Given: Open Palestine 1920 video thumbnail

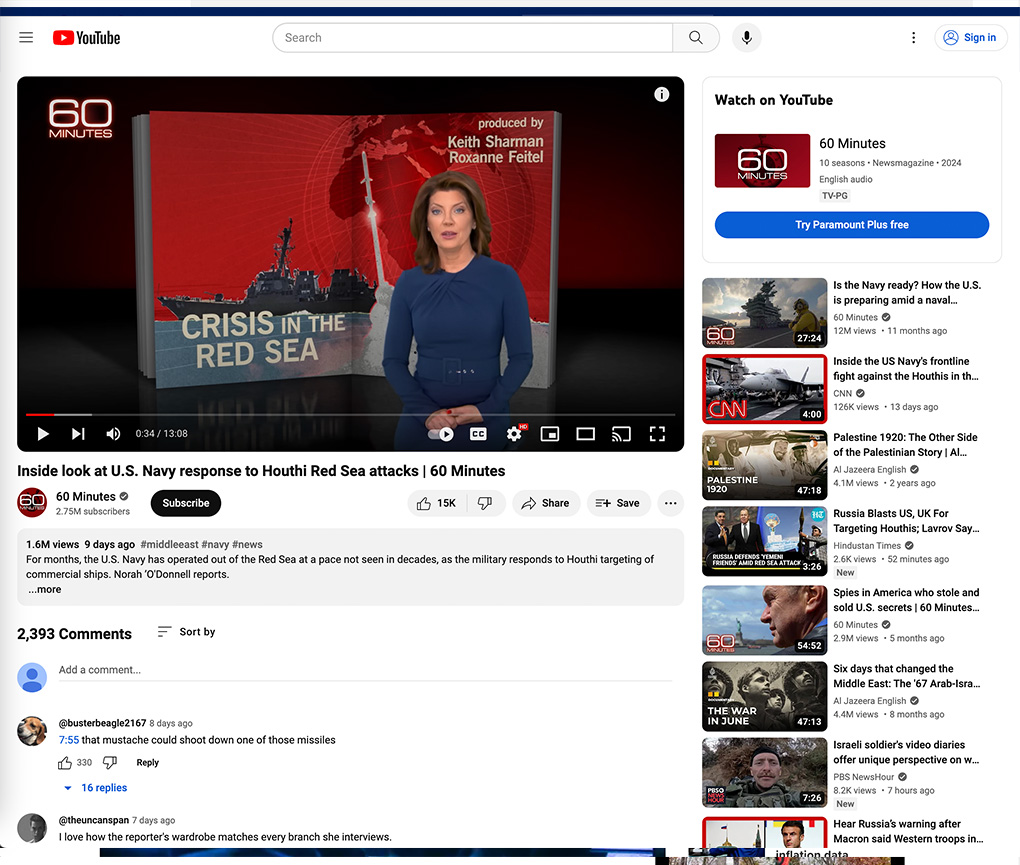Looking at the screenshot, I should point(764,465).
